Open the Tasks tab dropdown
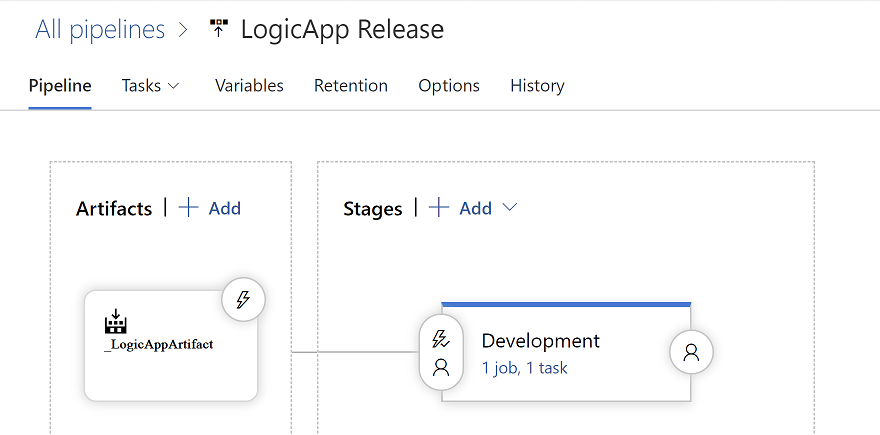The image size is (880, 435). pyautogui.click(x=150, y=86)
